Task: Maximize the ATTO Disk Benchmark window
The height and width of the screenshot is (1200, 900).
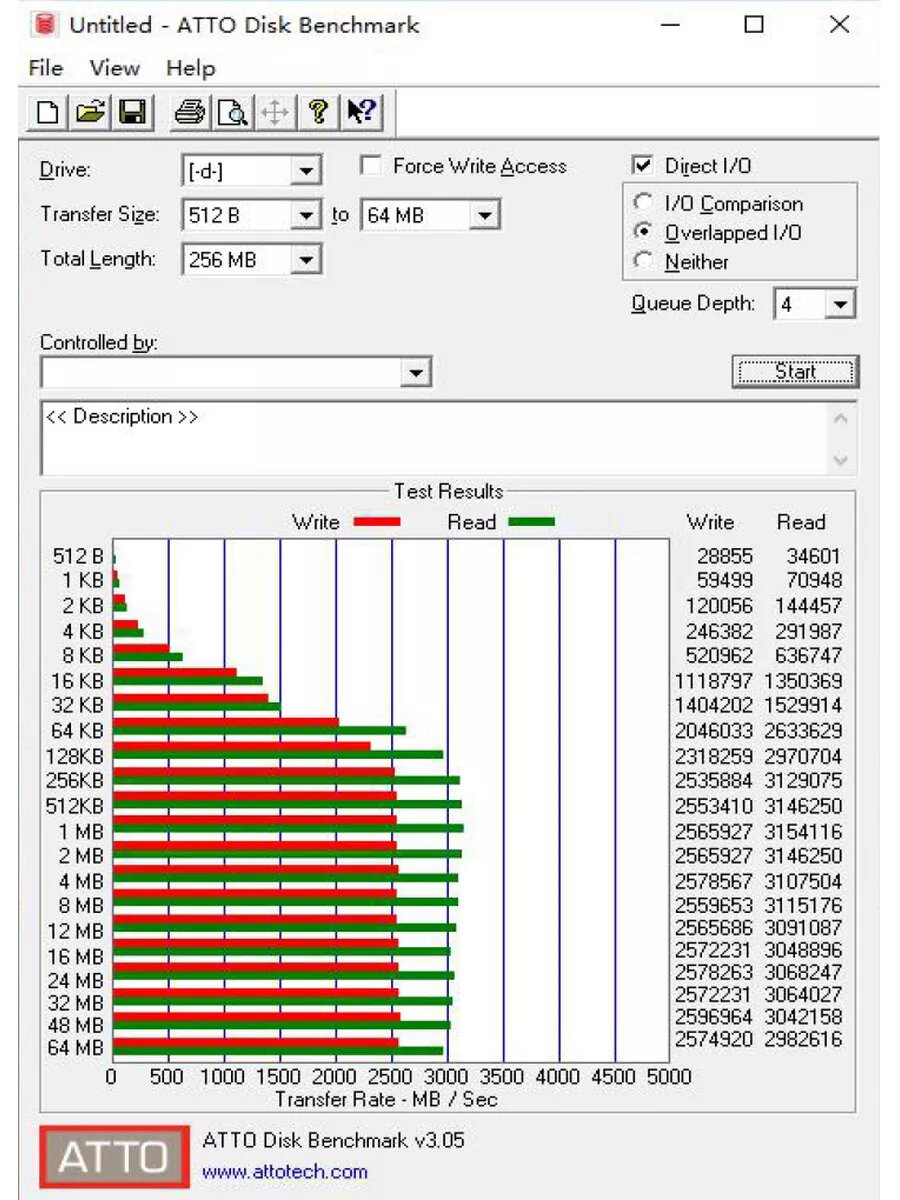Action: [755, 25]
